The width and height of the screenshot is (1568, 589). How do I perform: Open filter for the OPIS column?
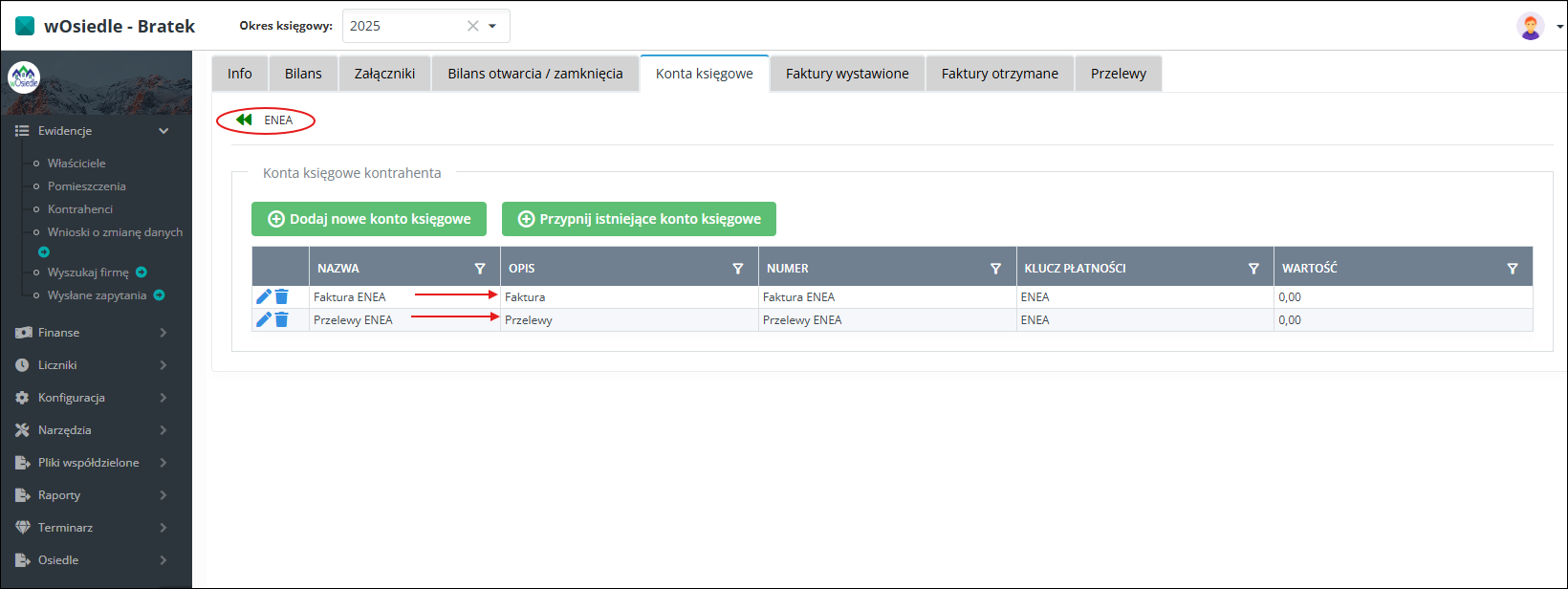click(x=738, y=269)
